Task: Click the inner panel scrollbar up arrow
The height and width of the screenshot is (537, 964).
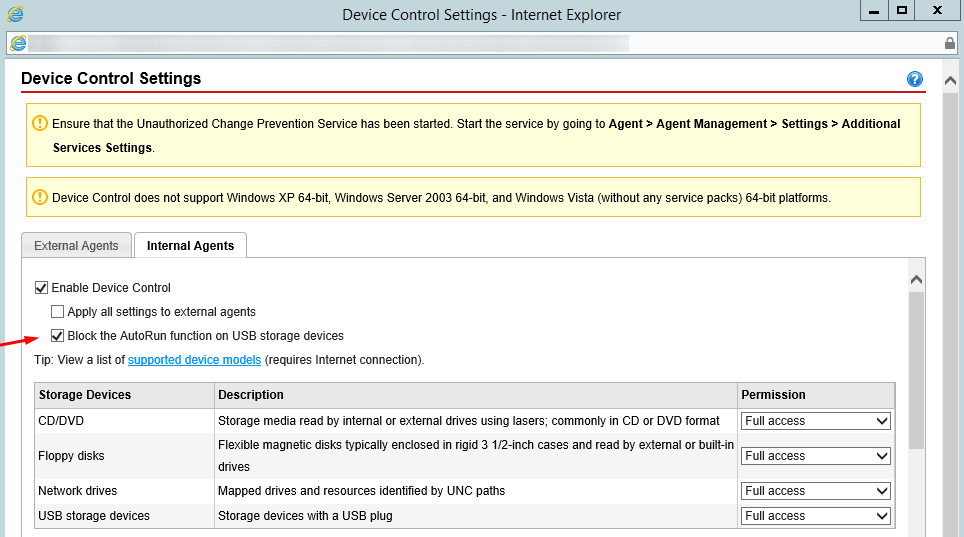Action: [x=916, y=280]
